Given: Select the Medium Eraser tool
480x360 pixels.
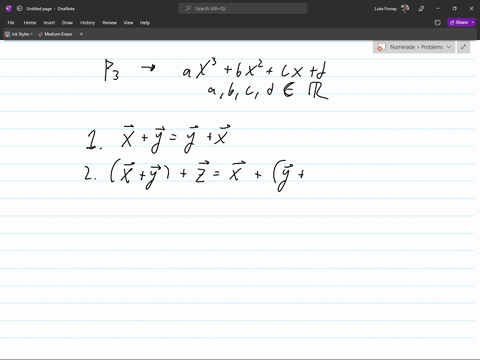Looking at the screenshot, I should (56, 34).
